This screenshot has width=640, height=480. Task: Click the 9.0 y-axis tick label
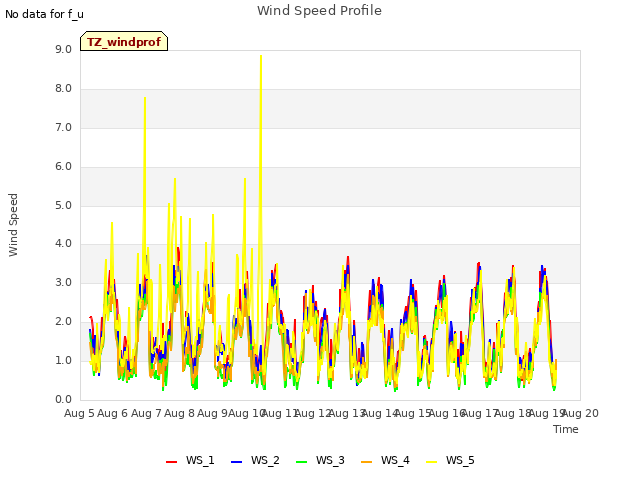pyautogui.click(x=63, y=49)
